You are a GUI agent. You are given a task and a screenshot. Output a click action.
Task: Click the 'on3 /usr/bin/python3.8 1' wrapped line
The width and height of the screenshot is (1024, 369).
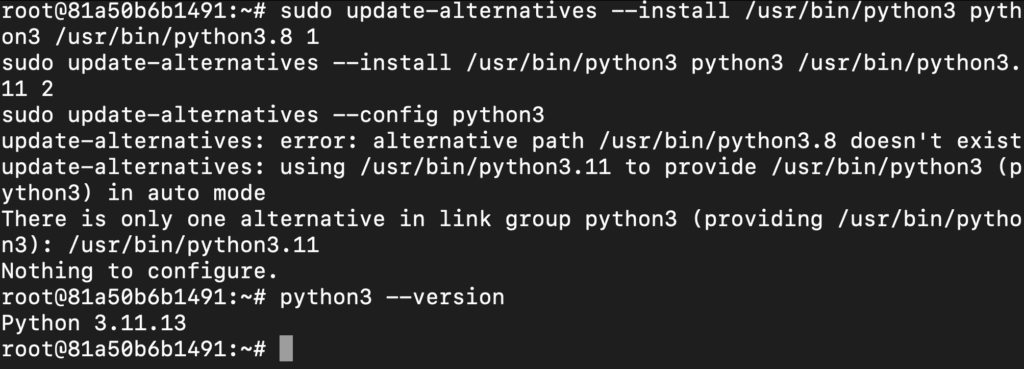point(160,37)
